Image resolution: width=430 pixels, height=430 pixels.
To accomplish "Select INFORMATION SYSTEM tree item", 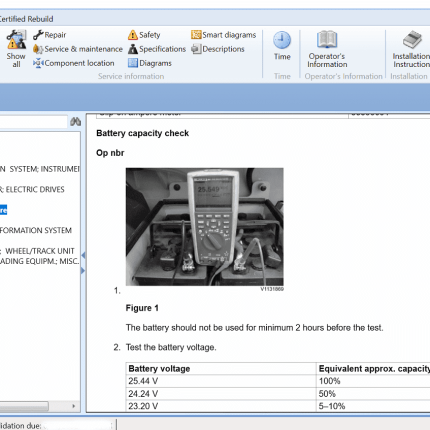I will click(x=36, y=230).
